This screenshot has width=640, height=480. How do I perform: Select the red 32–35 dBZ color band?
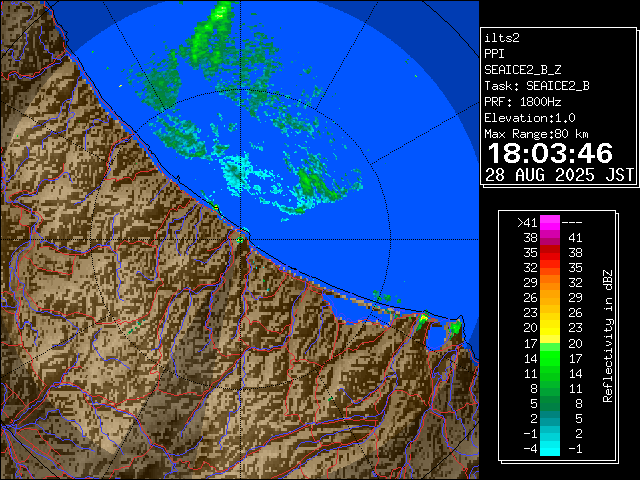tap(550, 268)
